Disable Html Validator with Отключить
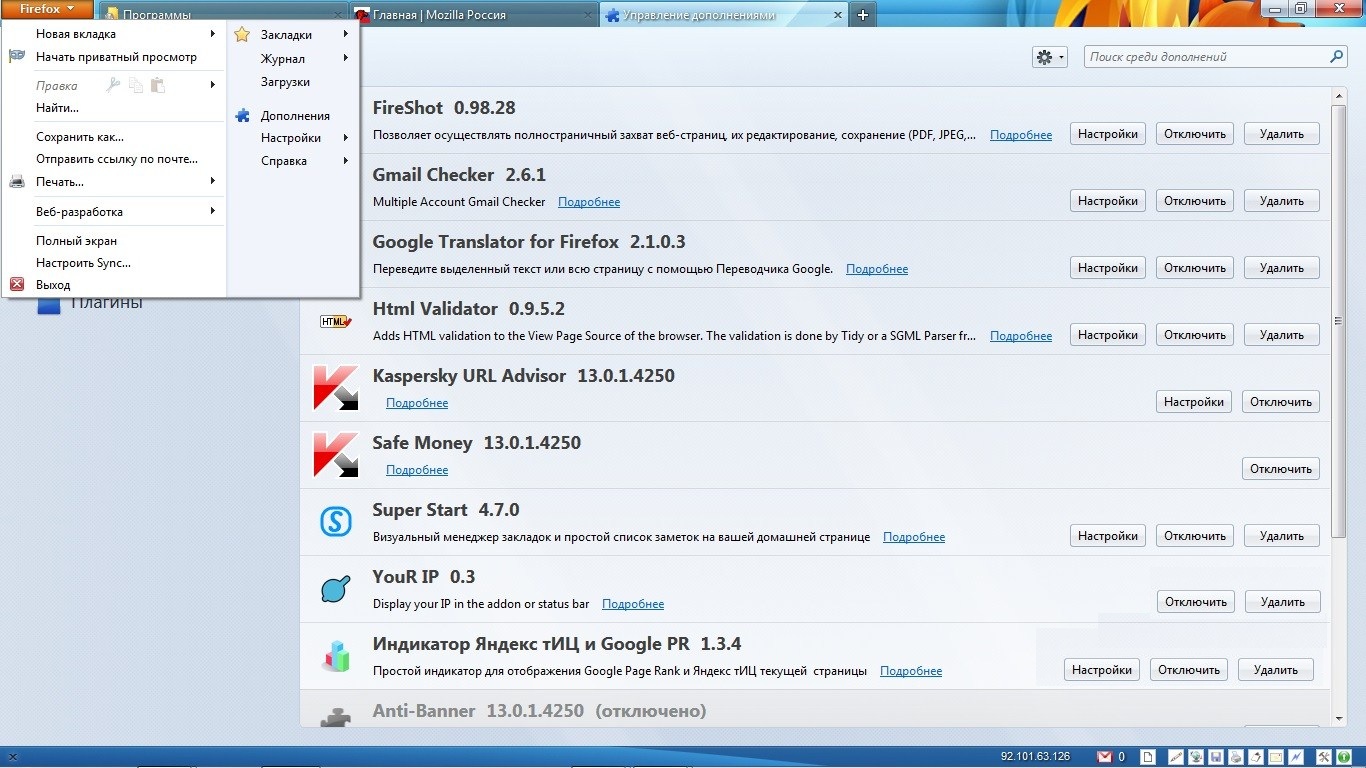Image resolution: width=1366 pixels, height=768 pixels. [x=1195, y=335]
